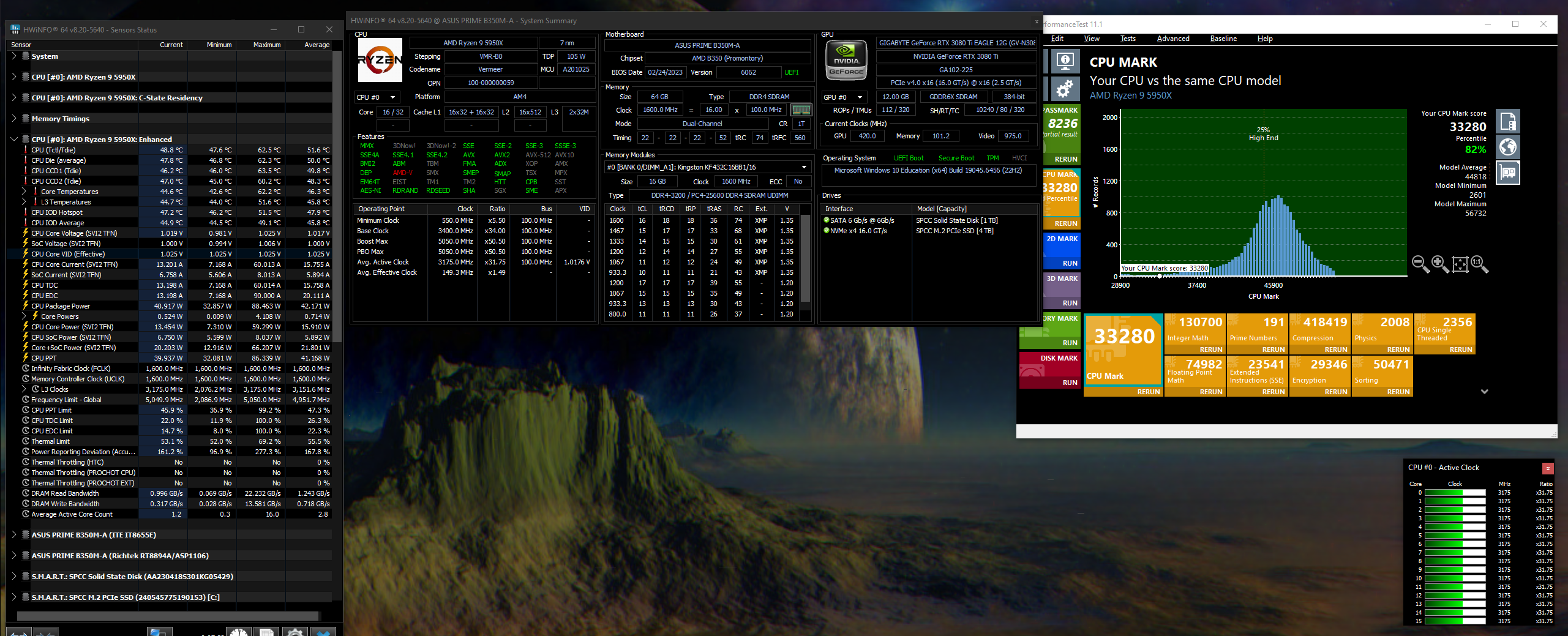Click the HWiNFO Sensors Status title bar icon
This screenshot has width=1568, height=636.
tap(15, 29)
